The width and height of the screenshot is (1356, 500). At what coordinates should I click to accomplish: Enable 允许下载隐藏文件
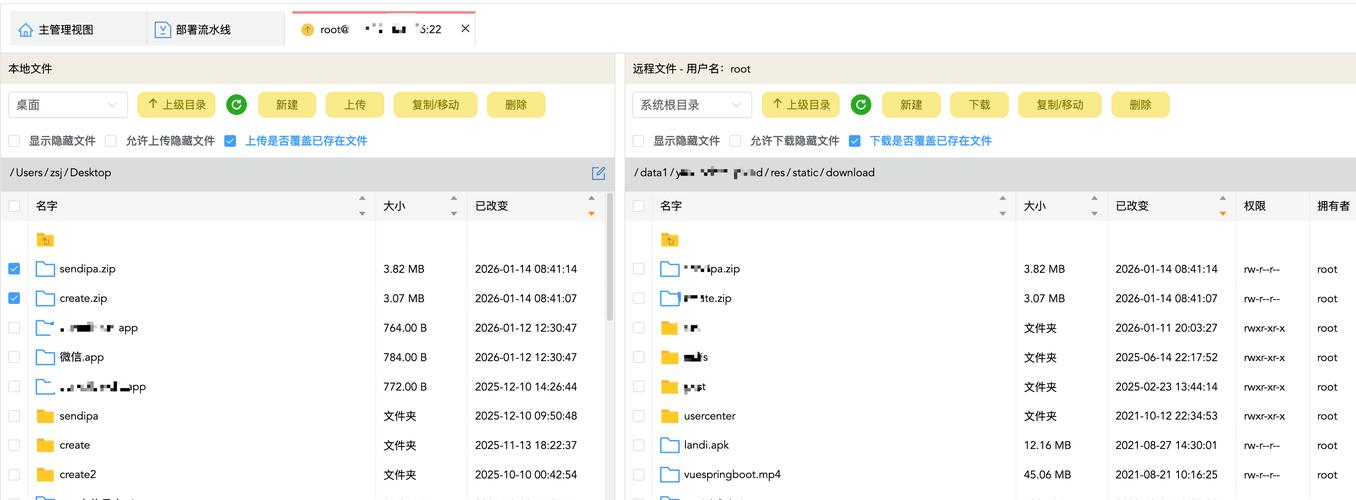736,141
